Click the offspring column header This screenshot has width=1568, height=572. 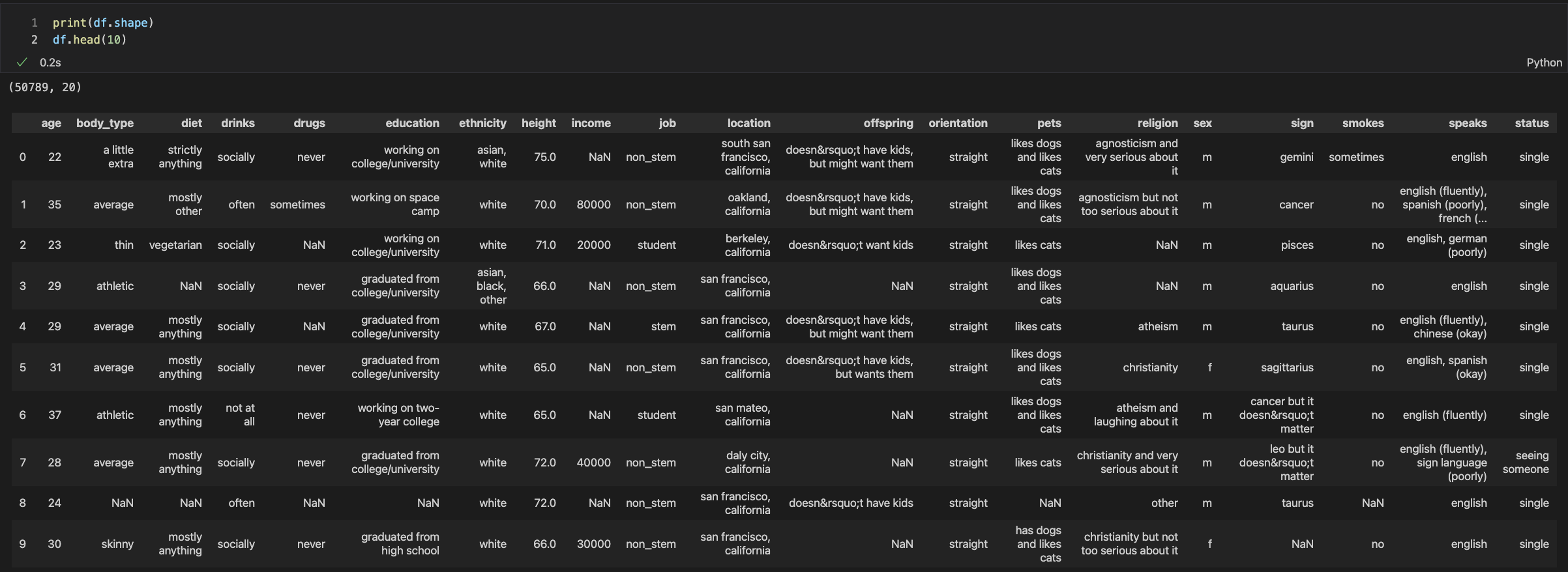[888, 123]
